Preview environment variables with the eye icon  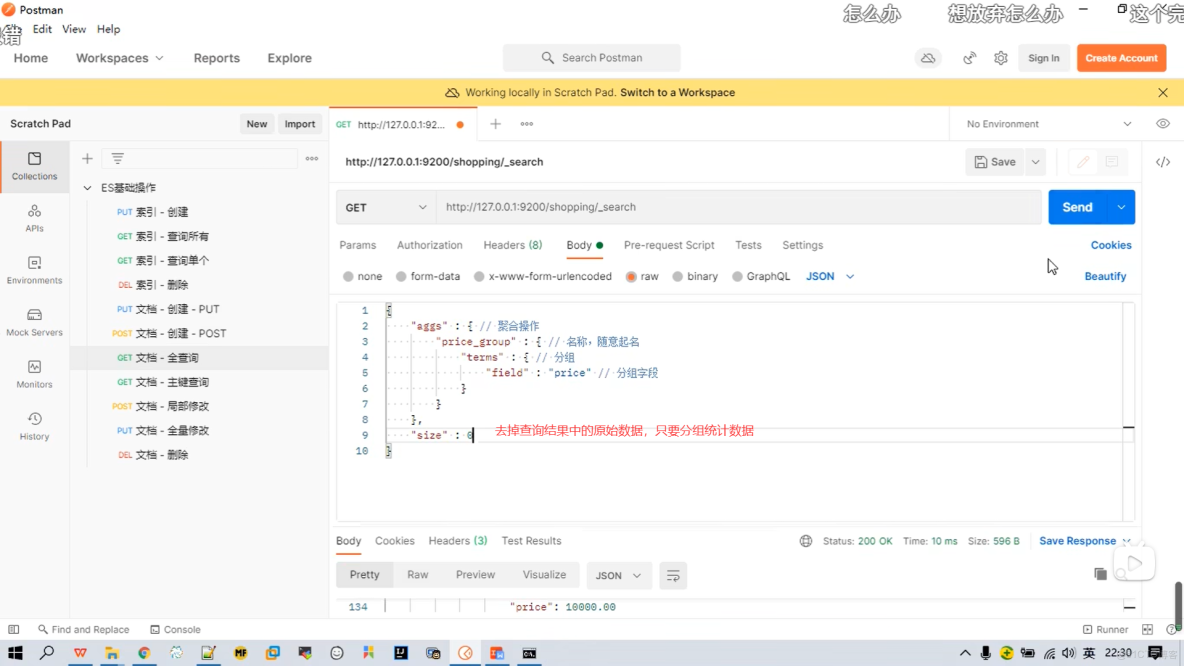(x=1162, y=123)
